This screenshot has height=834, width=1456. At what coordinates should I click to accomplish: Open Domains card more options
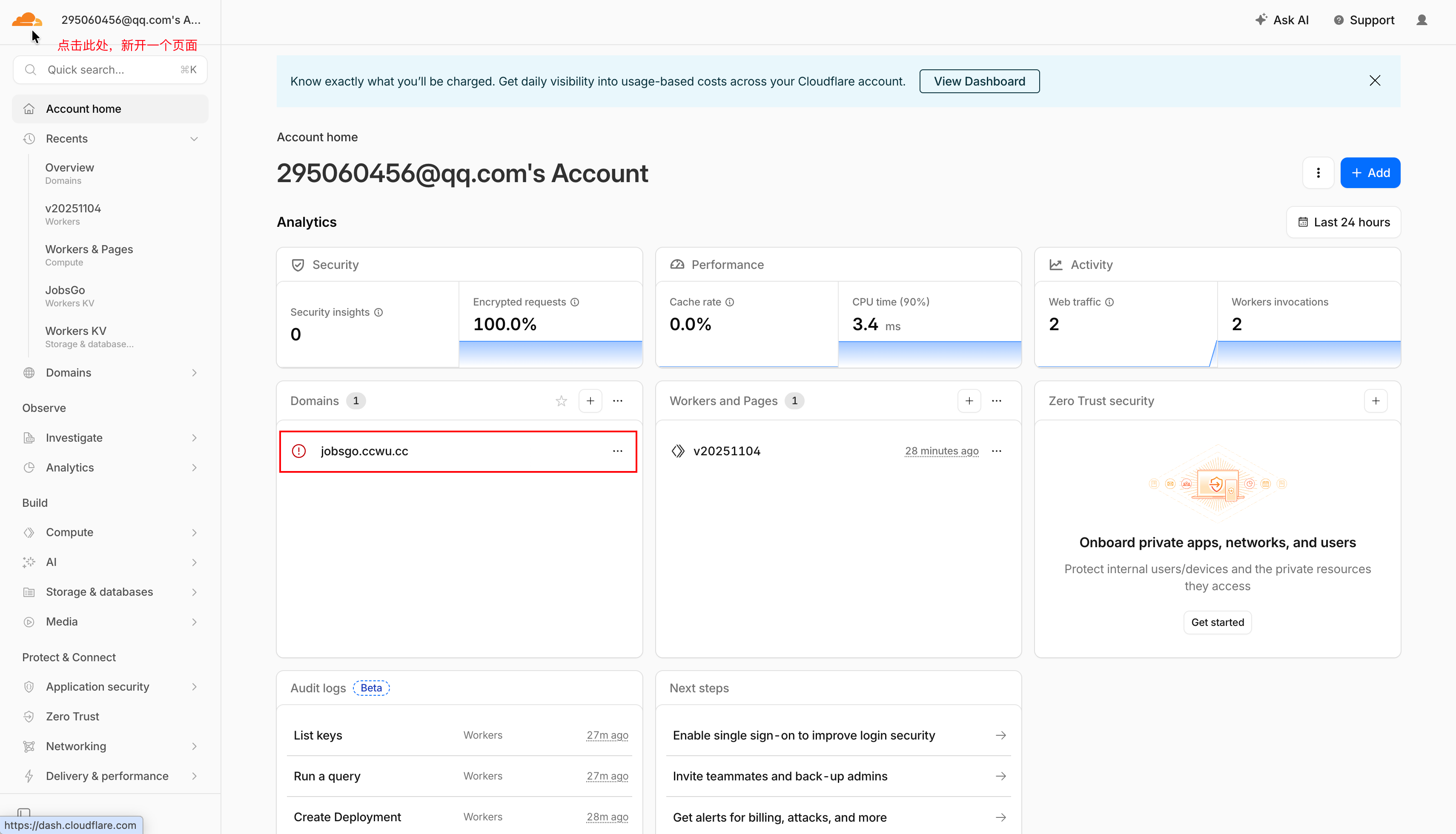618,401
